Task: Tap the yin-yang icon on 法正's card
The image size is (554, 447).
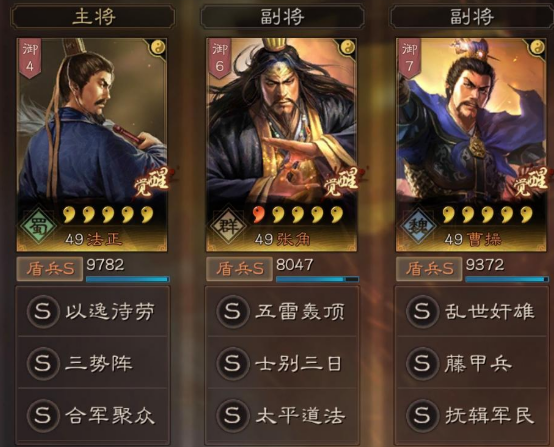Action: 158,47
